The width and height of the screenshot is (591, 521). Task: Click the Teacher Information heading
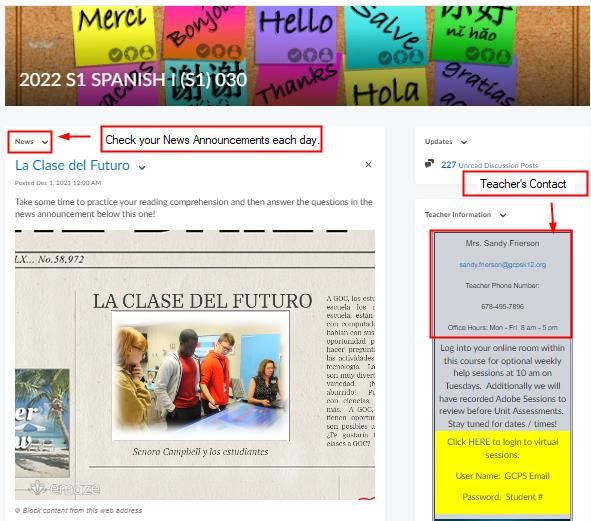(458, 215)
